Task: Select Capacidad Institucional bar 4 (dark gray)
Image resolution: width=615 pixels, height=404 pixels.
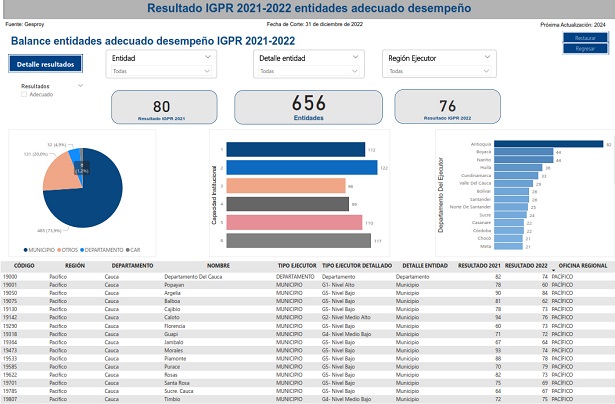Action: (287, 204)
